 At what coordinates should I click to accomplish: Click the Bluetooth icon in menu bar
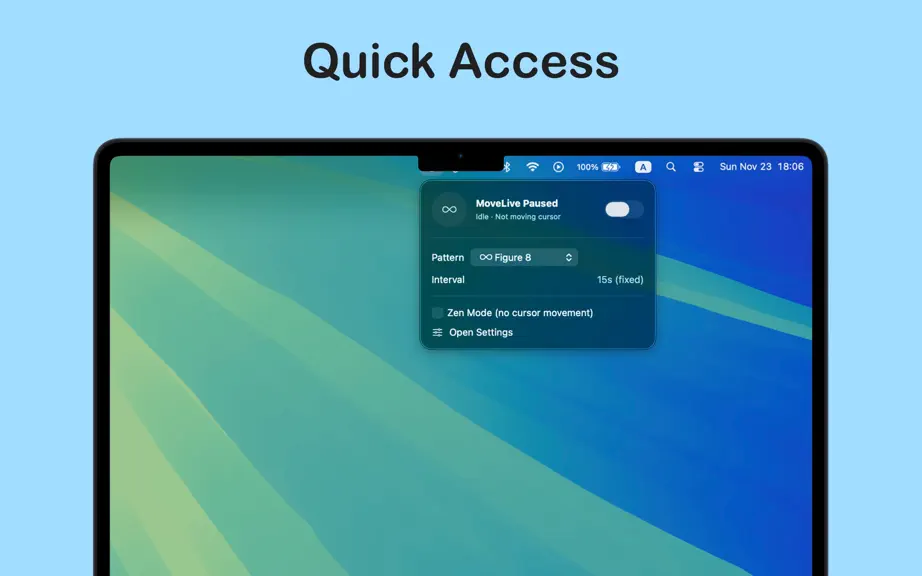click(x=506, y=167)
